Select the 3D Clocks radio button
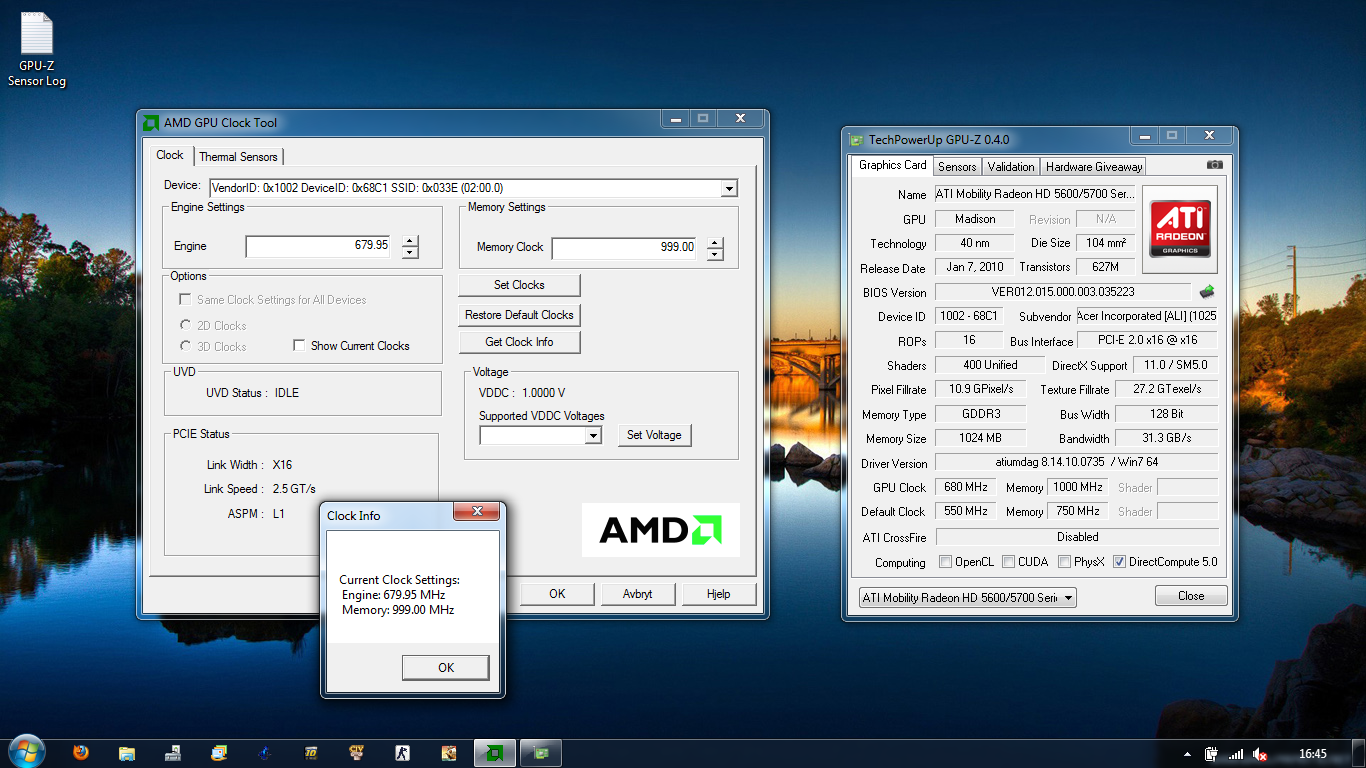Image resolution: width=1366 pixels, height=768 pixels. 185,346
